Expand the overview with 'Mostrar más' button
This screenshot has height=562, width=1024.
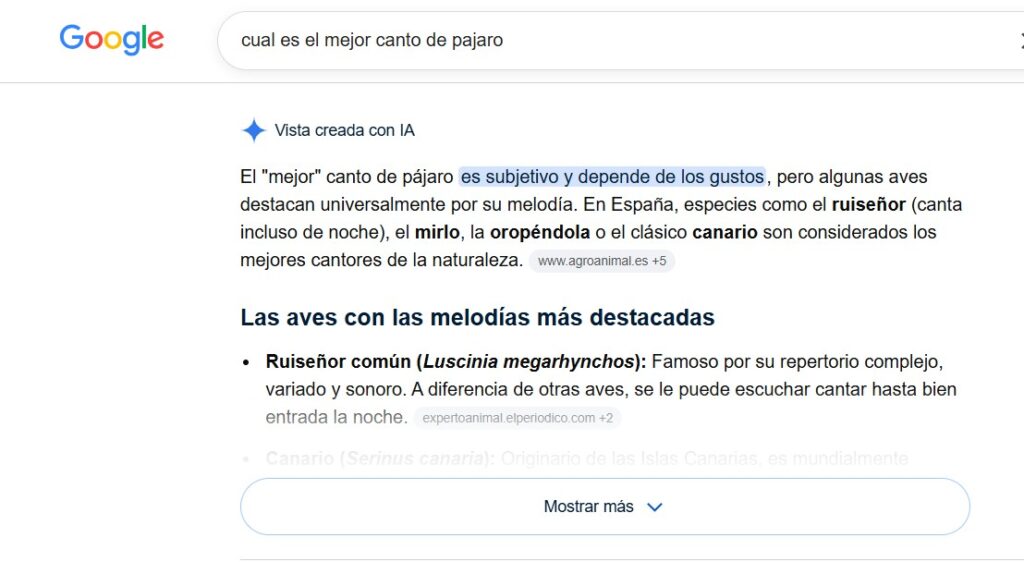(x=605, y=507)
